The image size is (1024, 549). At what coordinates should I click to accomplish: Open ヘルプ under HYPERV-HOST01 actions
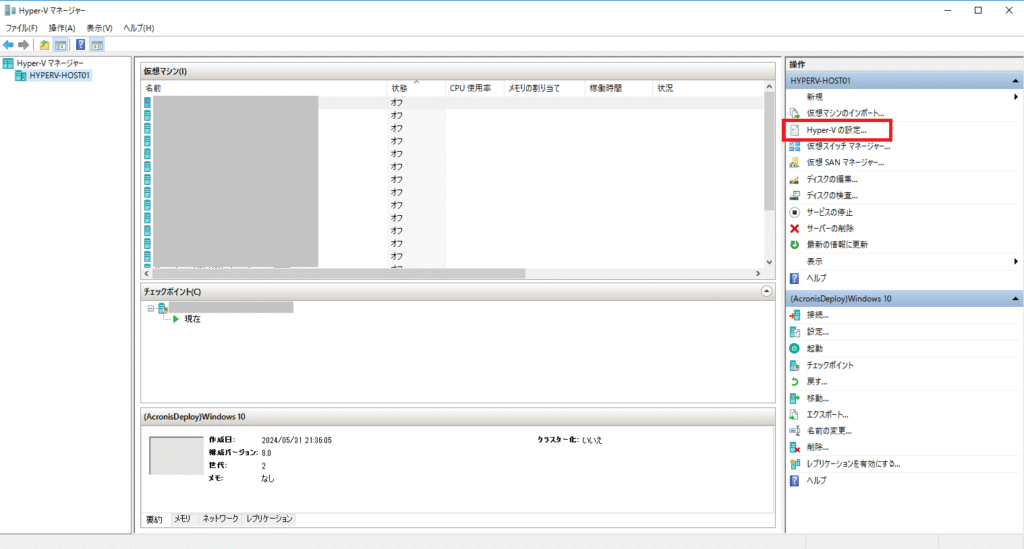pyautogui.click(x=816, y=278)
